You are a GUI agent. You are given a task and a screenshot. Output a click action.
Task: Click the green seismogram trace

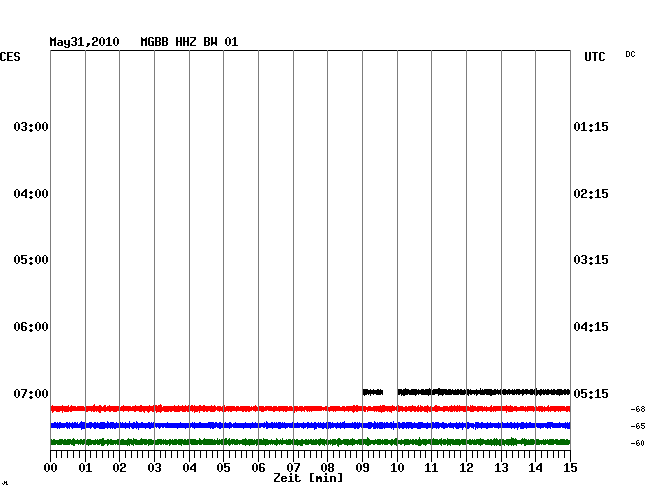[310, 442]
